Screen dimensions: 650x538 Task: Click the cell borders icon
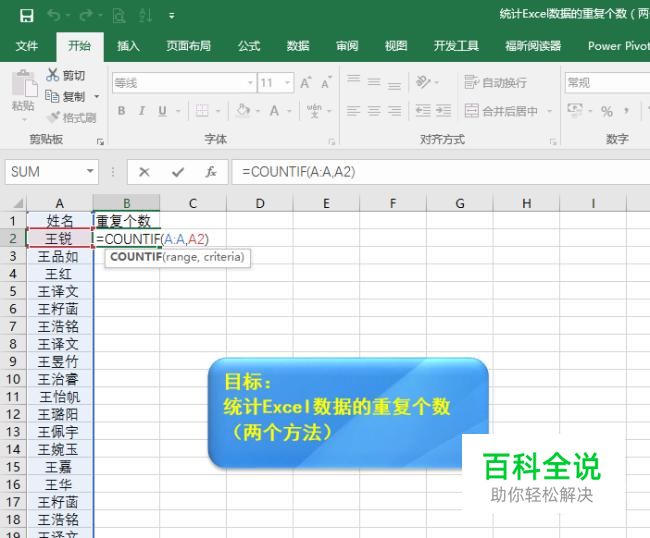coord(202,111)
